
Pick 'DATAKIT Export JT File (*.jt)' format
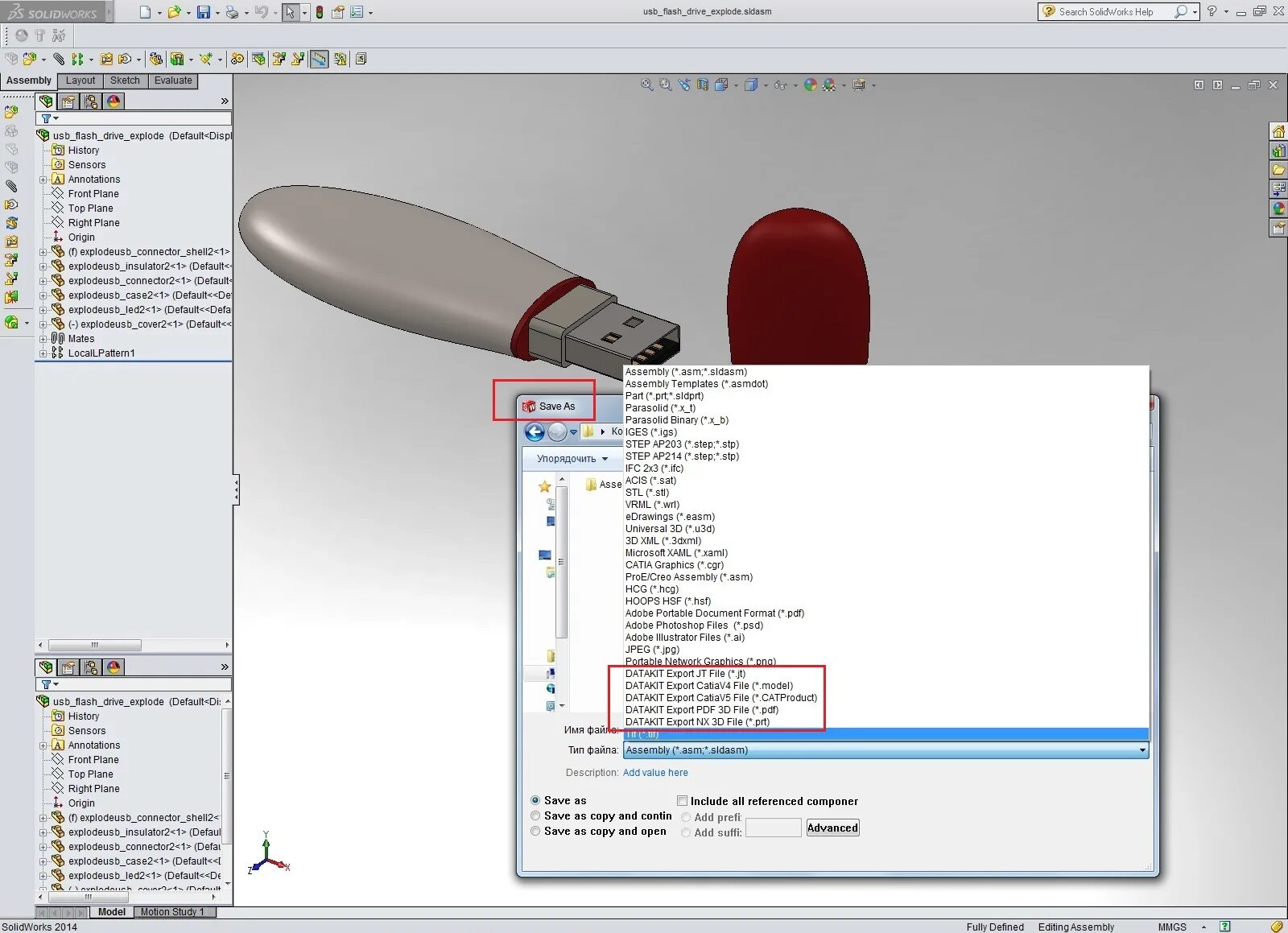pos(685,674)
